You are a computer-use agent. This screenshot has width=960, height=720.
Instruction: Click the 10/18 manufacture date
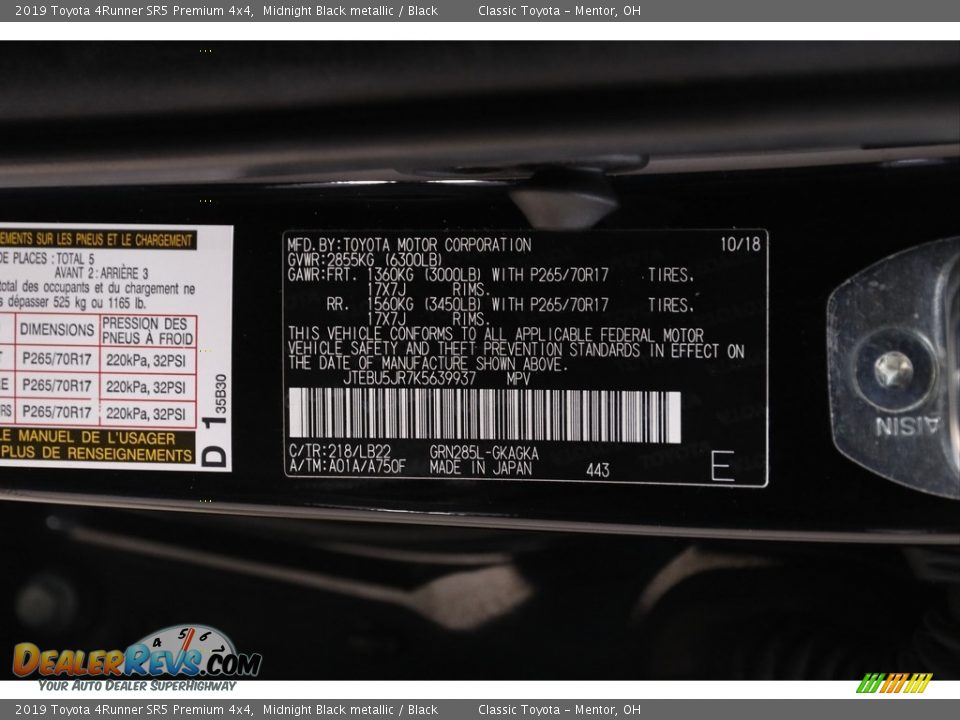(739, 243)
